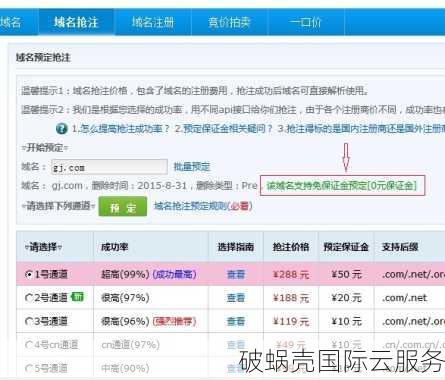Click the blue question mark help icon
This screenshot has width=445, height=380.
(x=62, y=128)
